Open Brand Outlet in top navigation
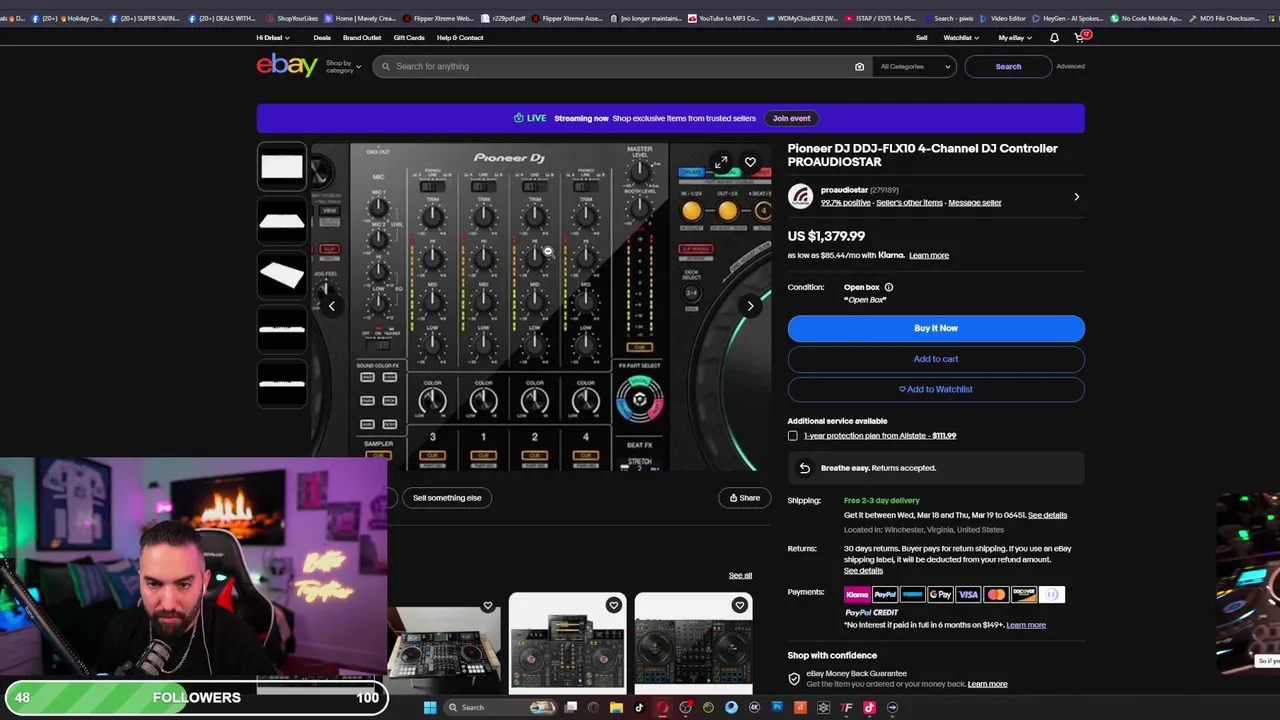Image resolution: width=1280 pixels, height=720 pixels. 362,38
